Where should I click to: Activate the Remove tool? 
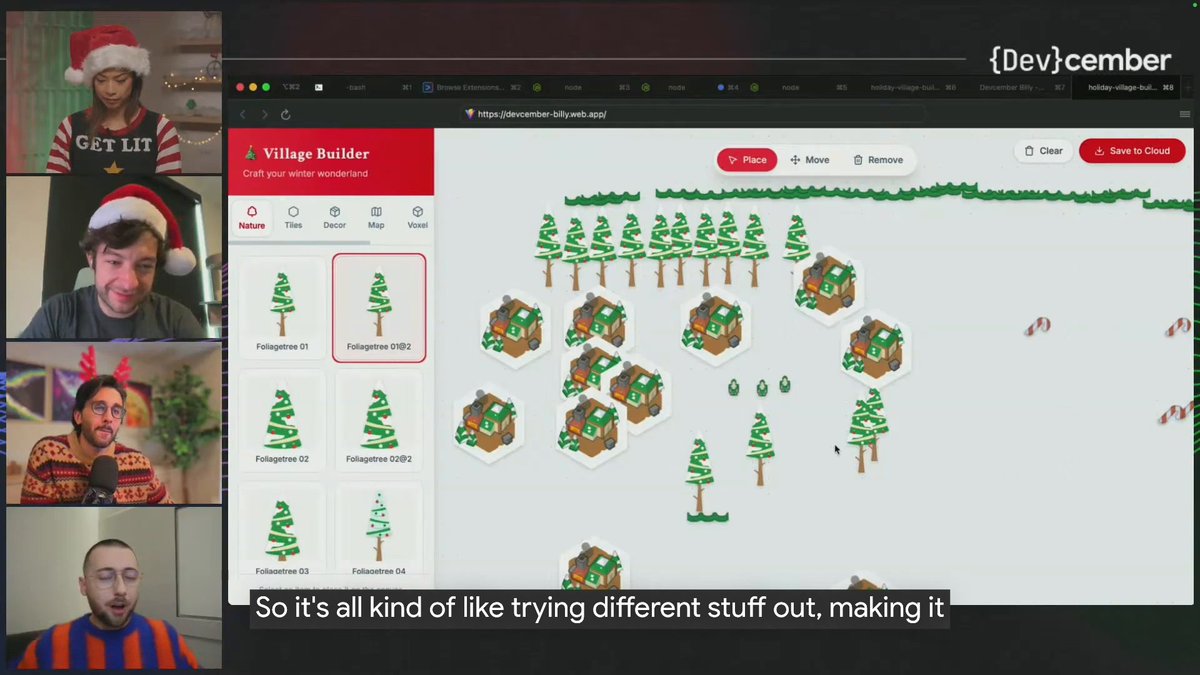point(878,160)
